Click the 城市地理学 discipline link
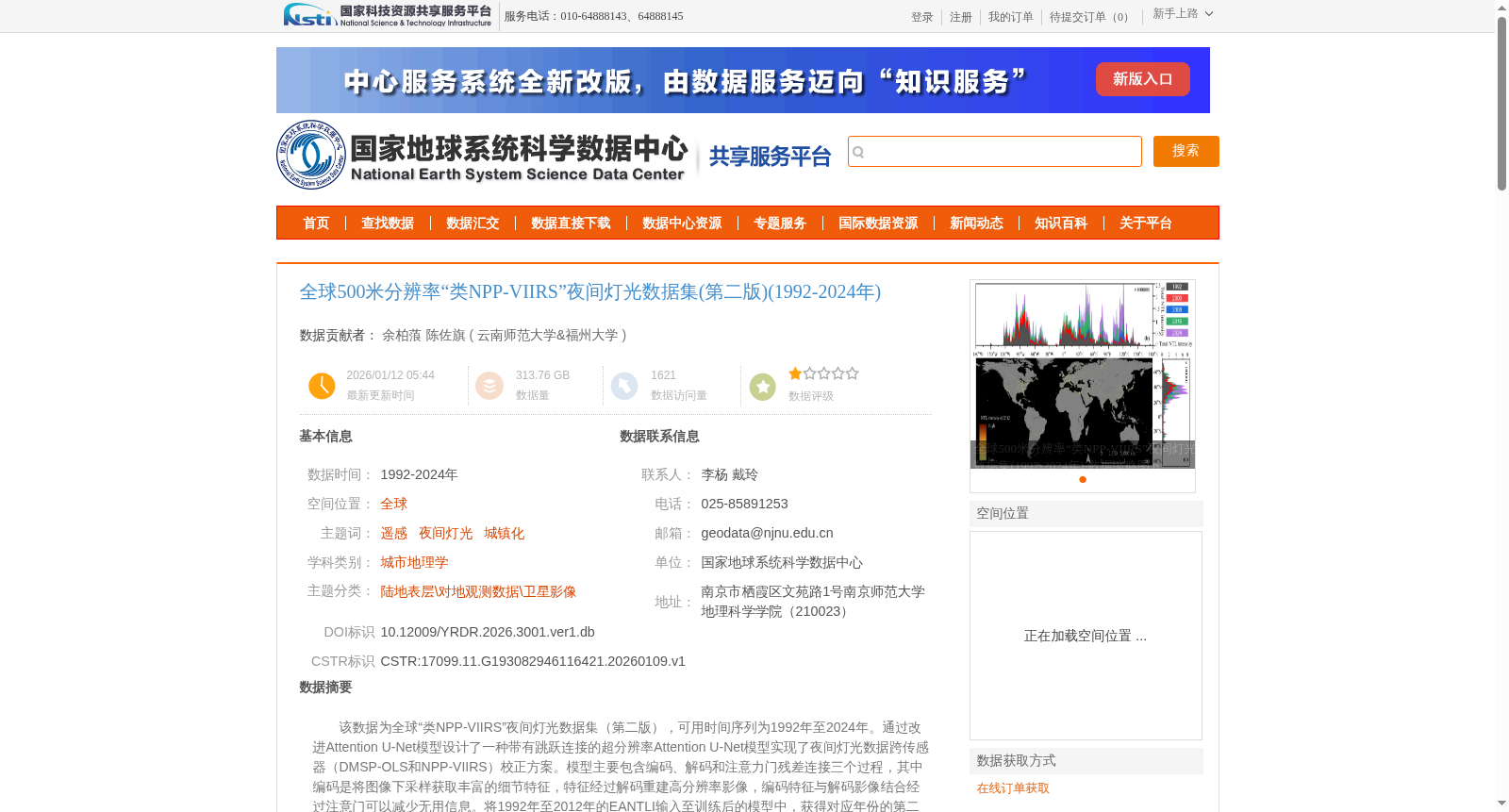 (415, 562)
